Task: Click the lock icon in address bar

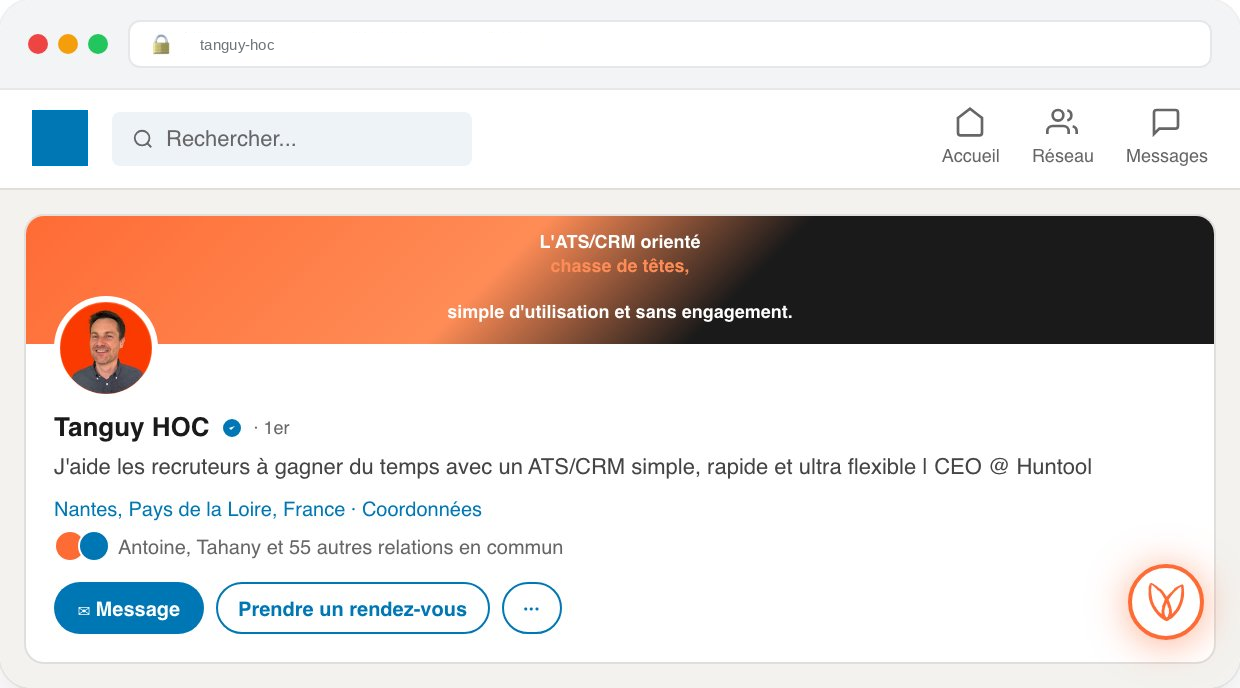Action: [161, 44]
